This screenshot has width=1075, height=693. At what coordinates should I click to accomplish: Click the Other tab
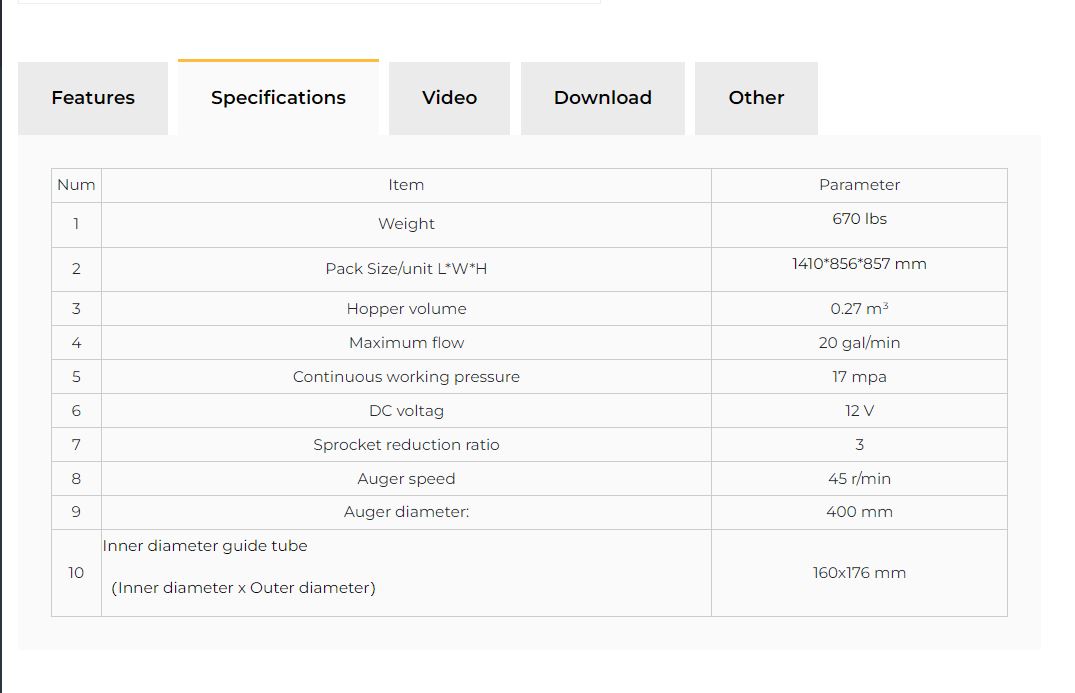click(756, 98)
